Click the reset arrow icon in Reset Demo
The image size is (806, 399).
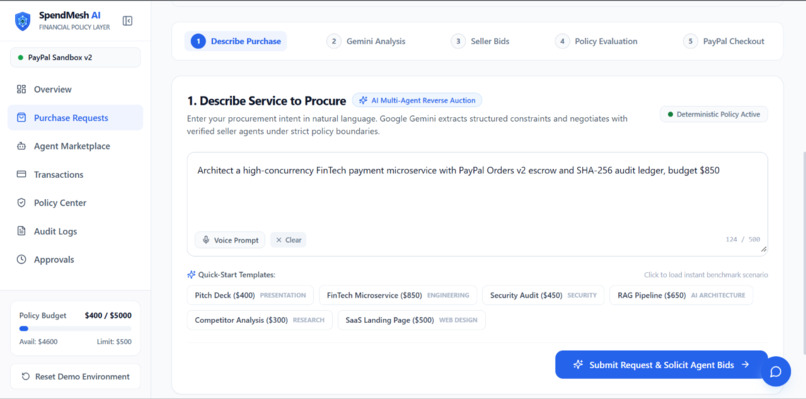point(26,376)
